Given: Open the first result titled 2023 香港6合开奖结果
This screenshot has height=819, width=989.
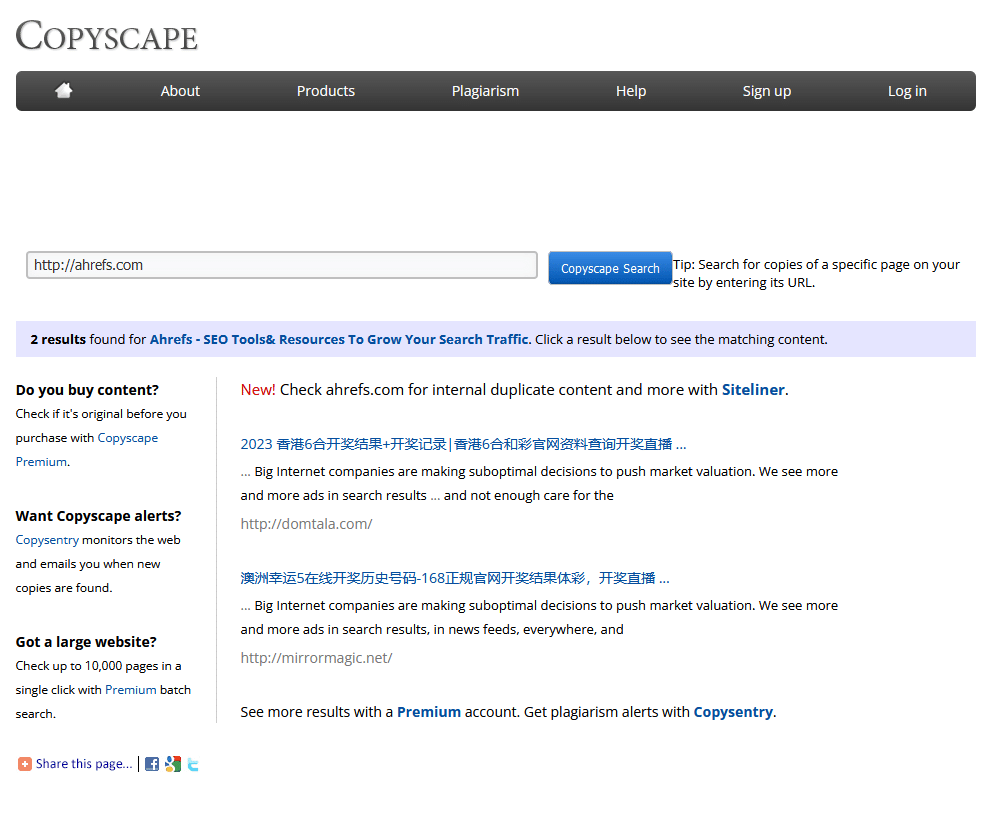Looking at the screenshot, I should click(463, 444).
